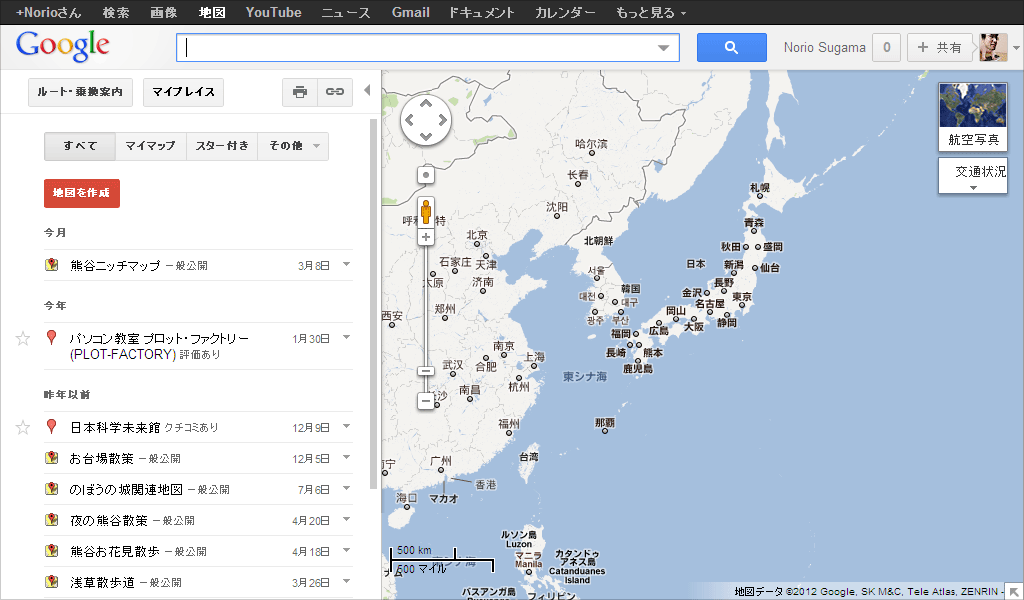Open 画像 in the top bar
Viewport: 1024px width, 600px height.
[x=163, y=12]
